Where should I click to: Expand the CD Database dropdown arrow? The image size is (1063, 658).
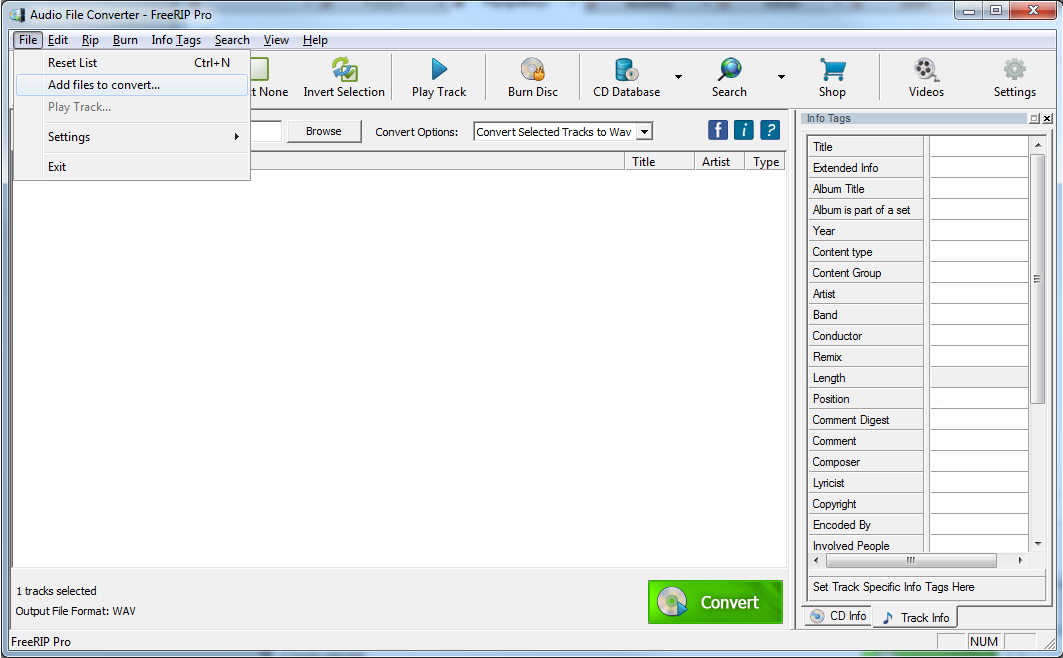[x=678, y=77]
